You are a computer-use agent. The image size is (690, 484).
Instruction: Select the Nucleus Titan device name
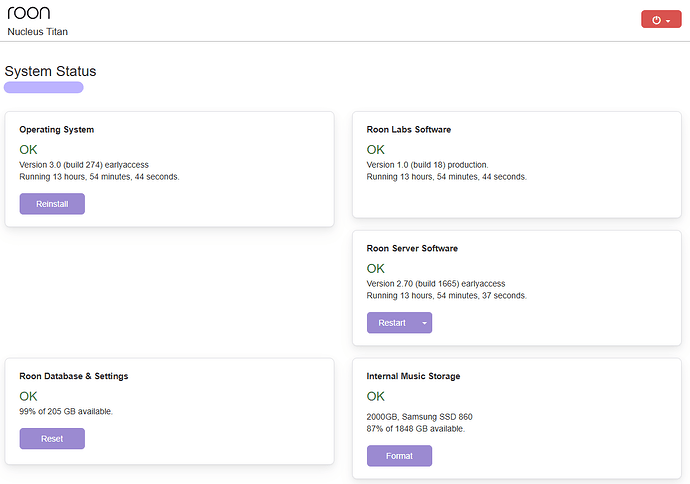tap(37, 32)
